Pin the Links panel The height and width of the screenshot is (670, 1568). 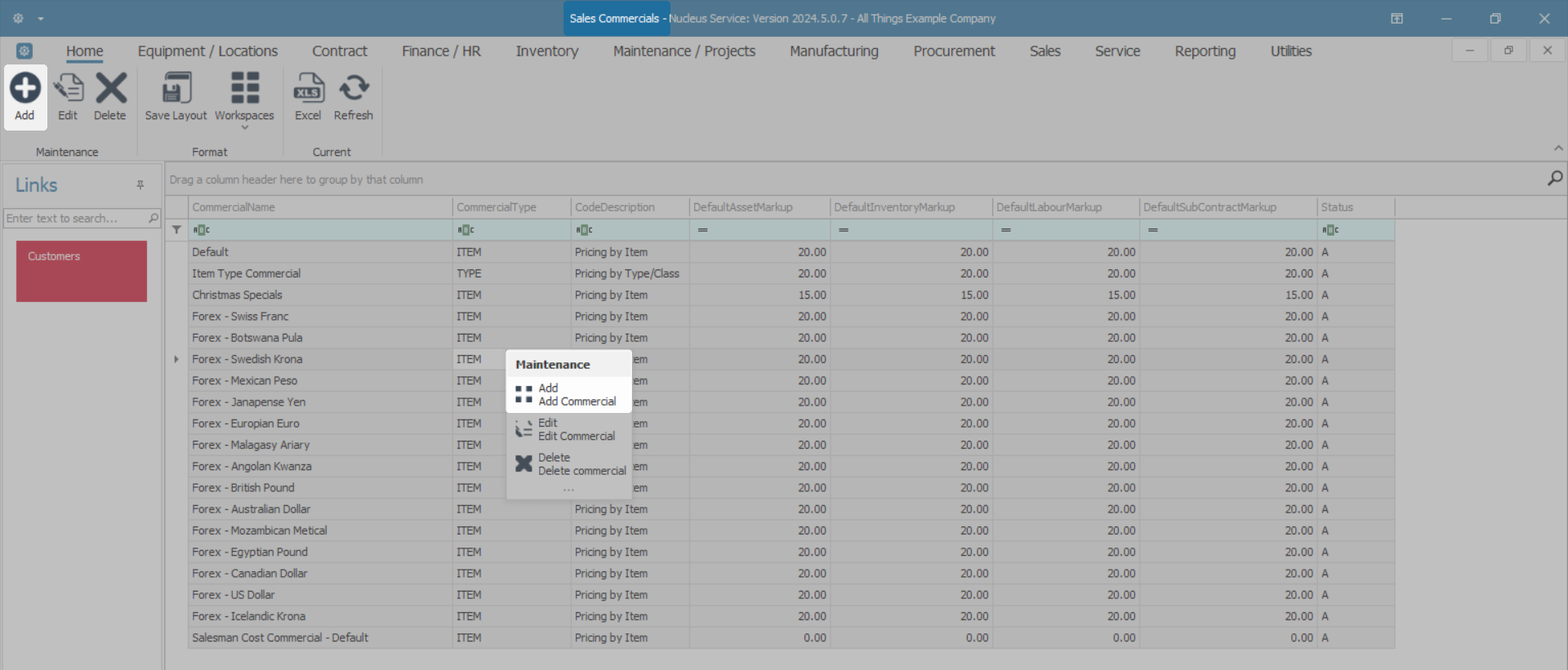coord(140,185)
